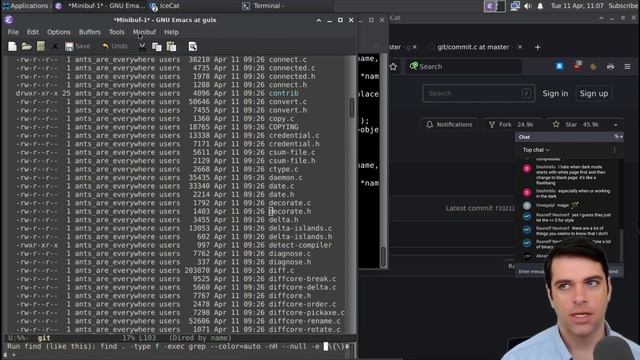This screenshot has width=640, height=360.
Task: Click the network icon in system tray
Action: 515,6
